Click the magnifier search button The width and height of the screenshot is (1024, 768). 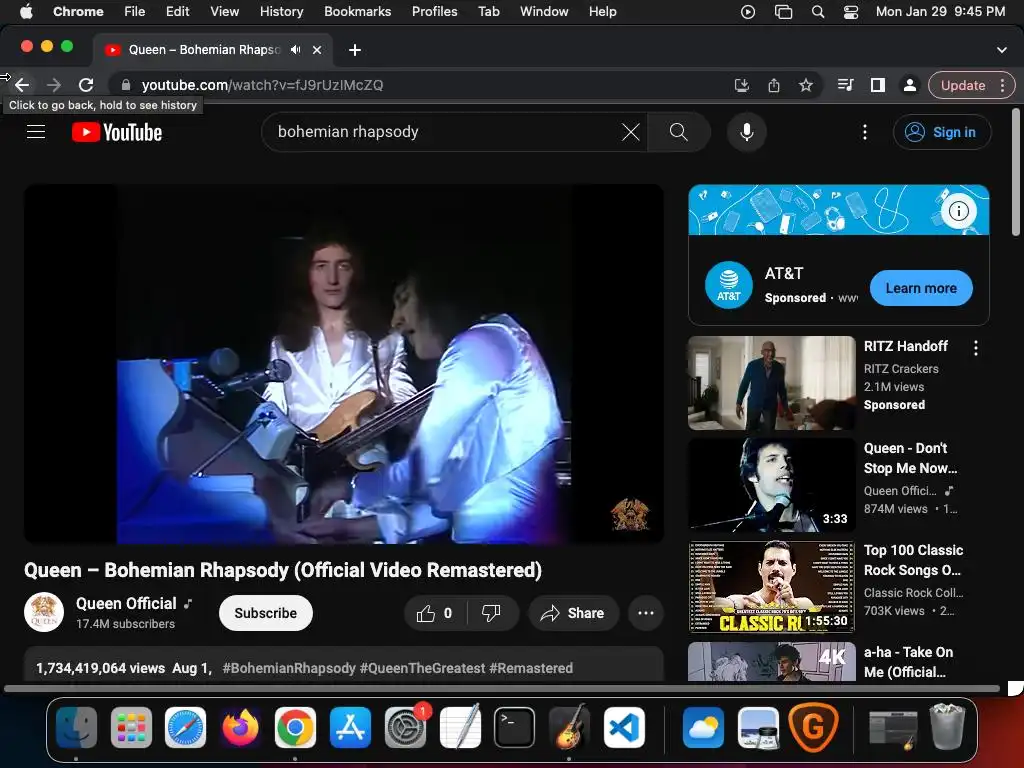[x=679, y=132]
